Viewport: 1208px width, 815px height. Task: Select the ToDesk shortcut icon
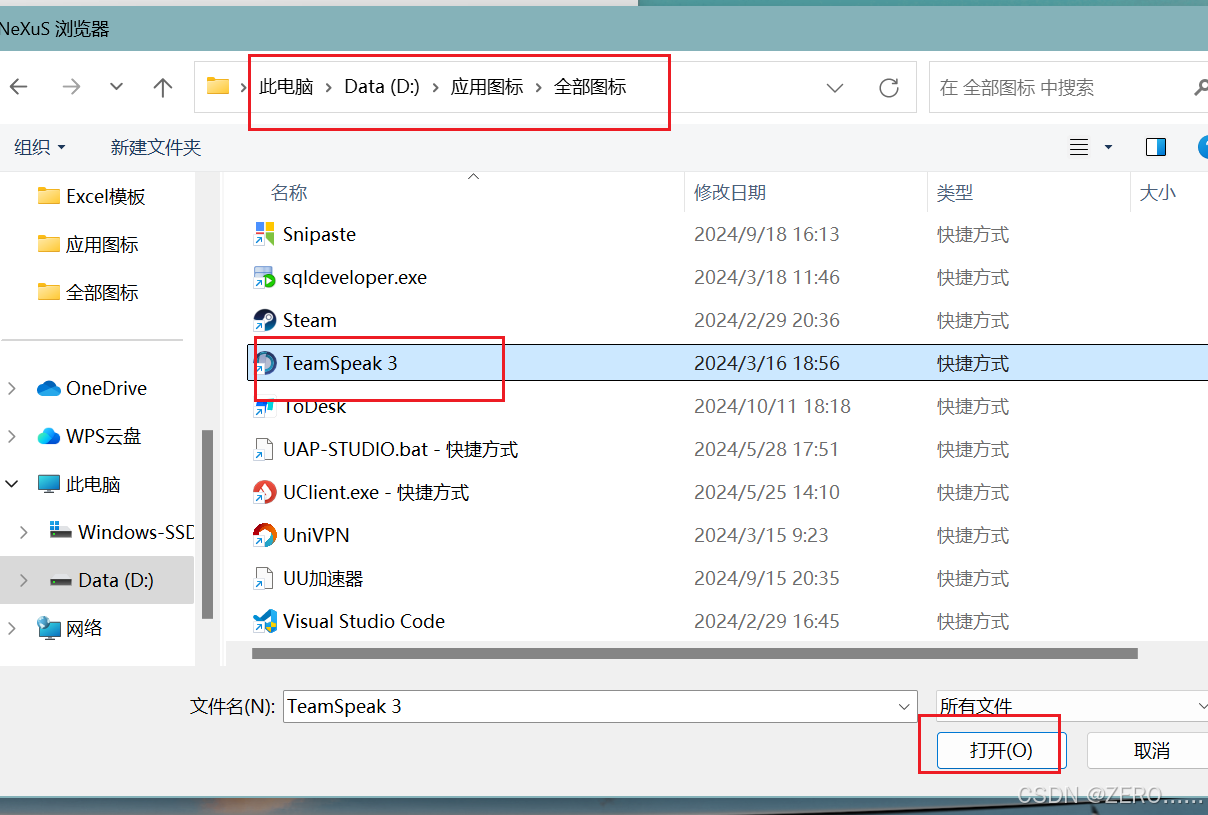[264, 407]
